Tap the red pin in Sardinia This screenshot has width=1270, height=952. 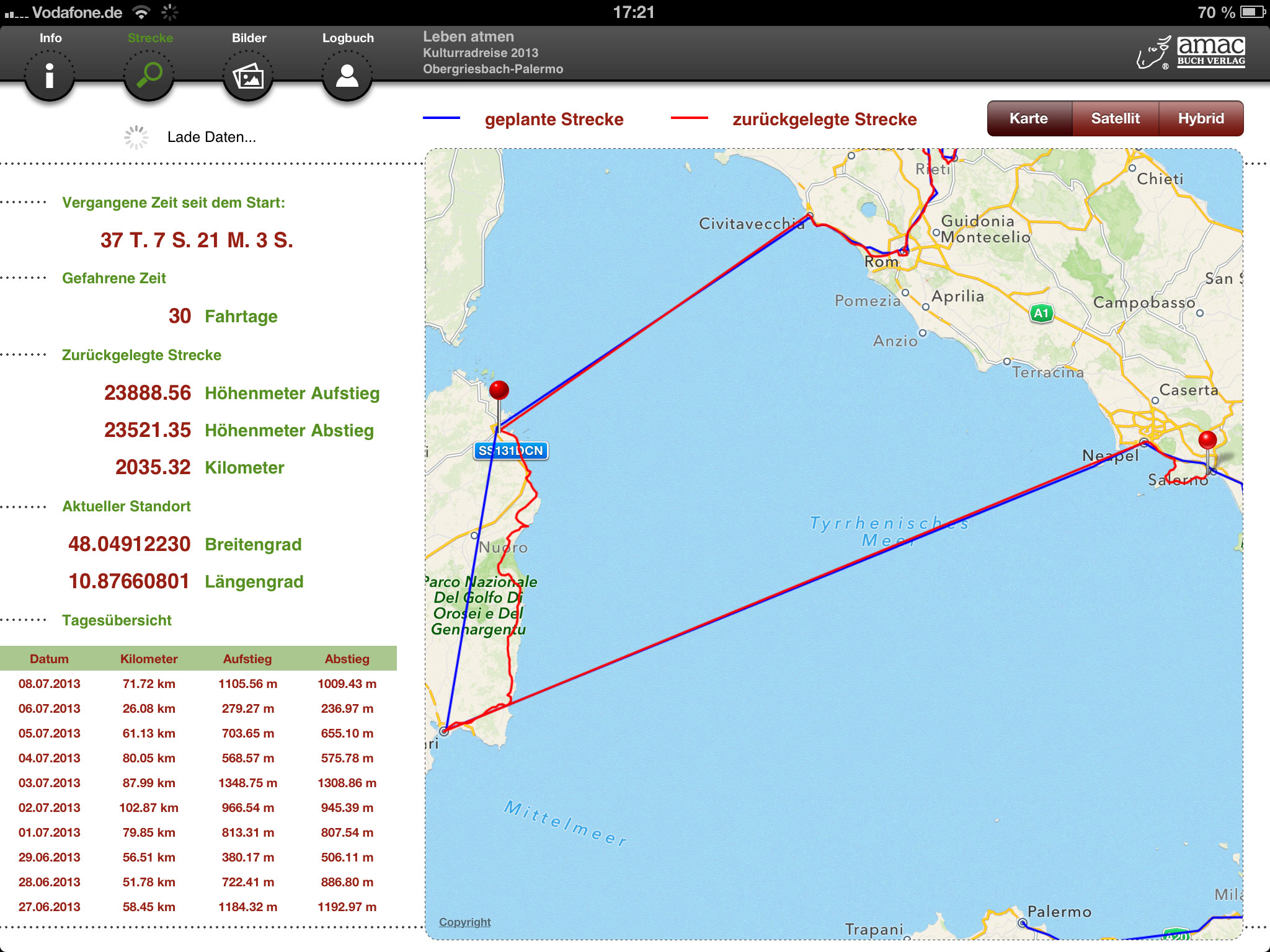pos(499,391)
